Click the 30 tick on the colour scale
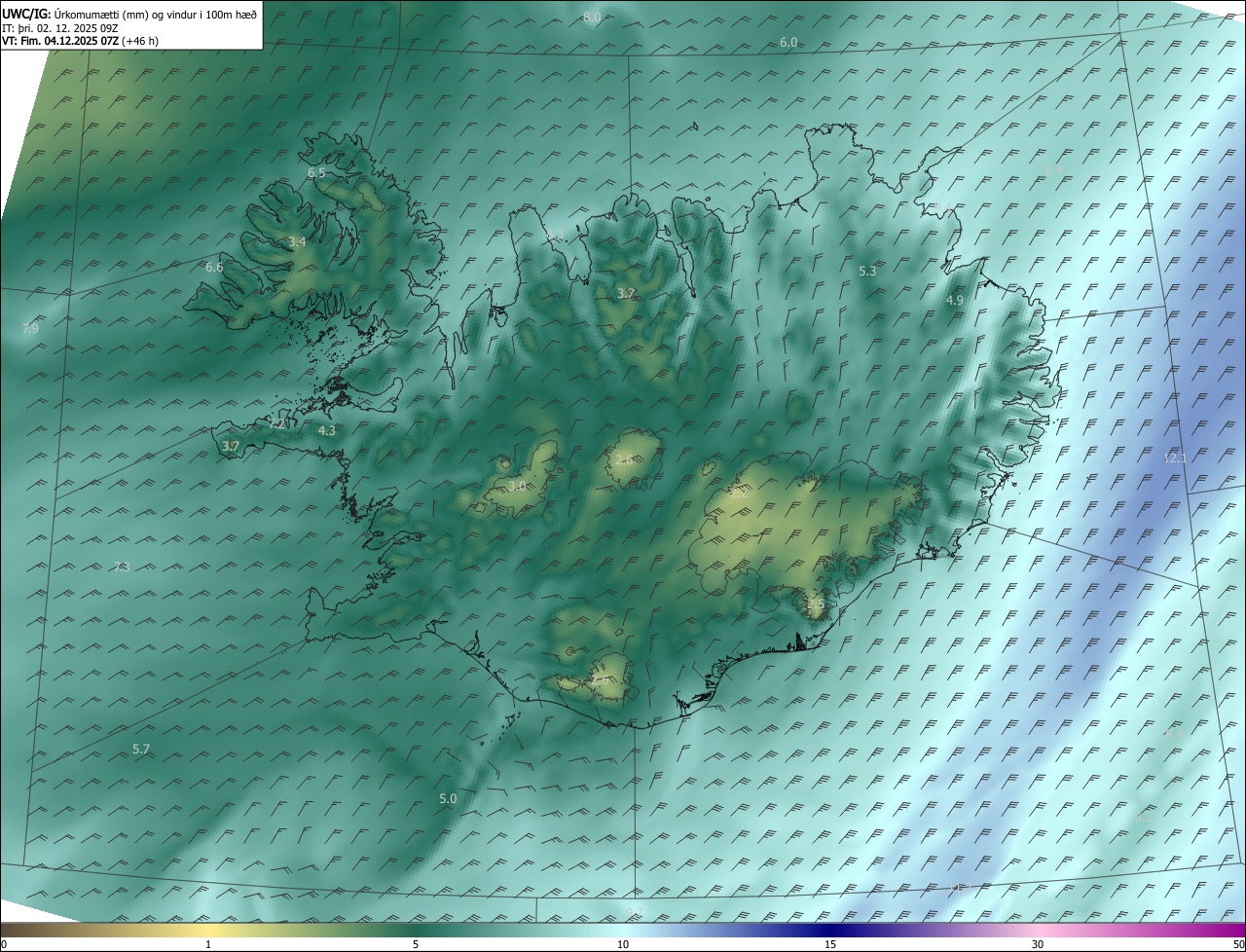This screenshot has width=1246, height=952. 1038,944
